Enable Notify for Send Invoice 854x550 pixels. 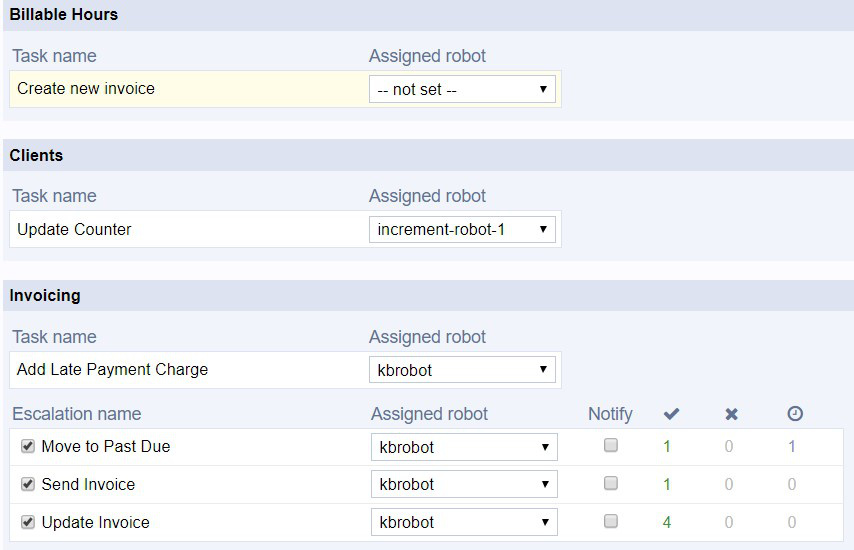pos(611,483)
